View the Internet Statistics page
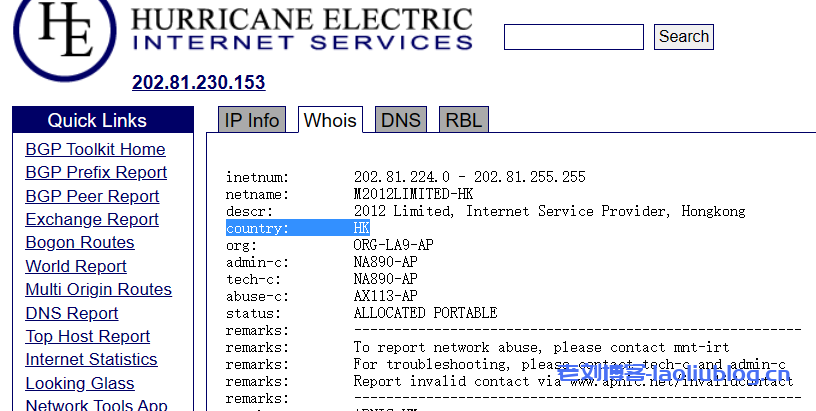 tap(91, 360)
